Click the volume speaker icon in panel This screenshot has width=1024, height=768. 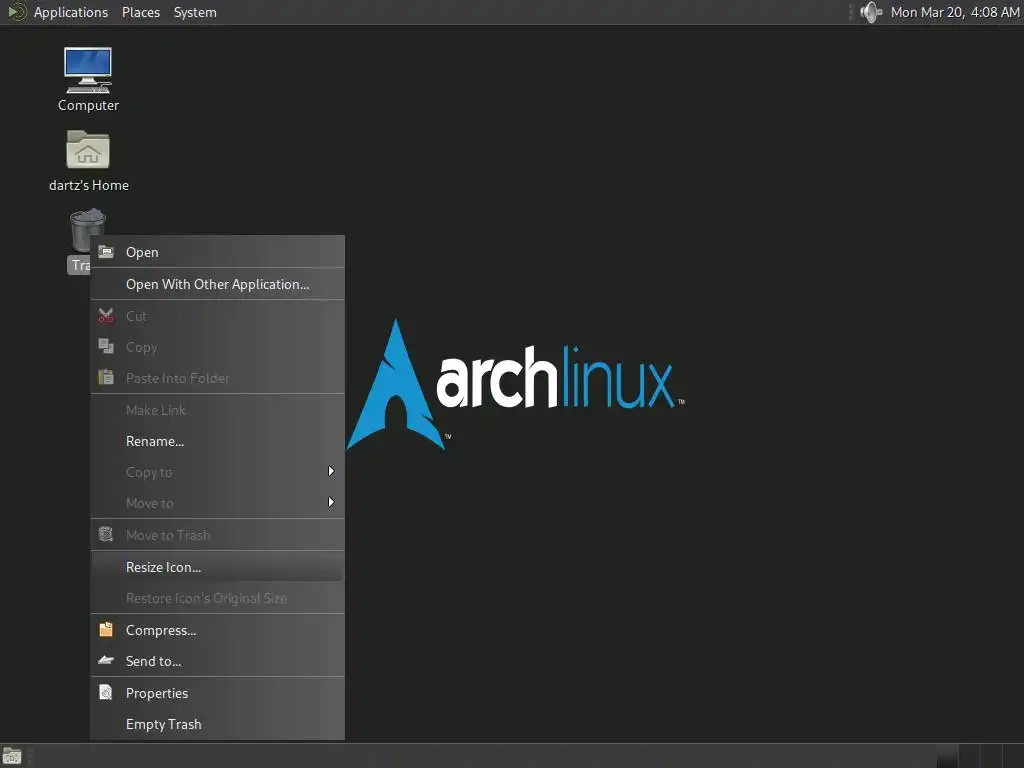pos(871,12)
